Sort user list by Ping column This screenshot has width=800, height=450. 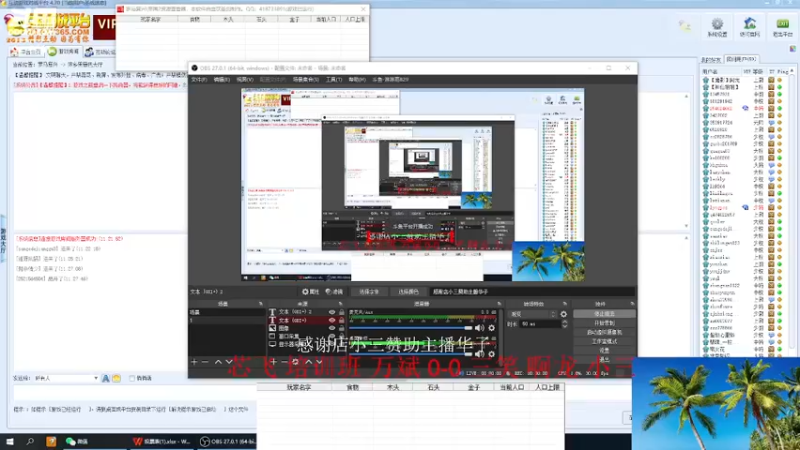coord(782,71)
